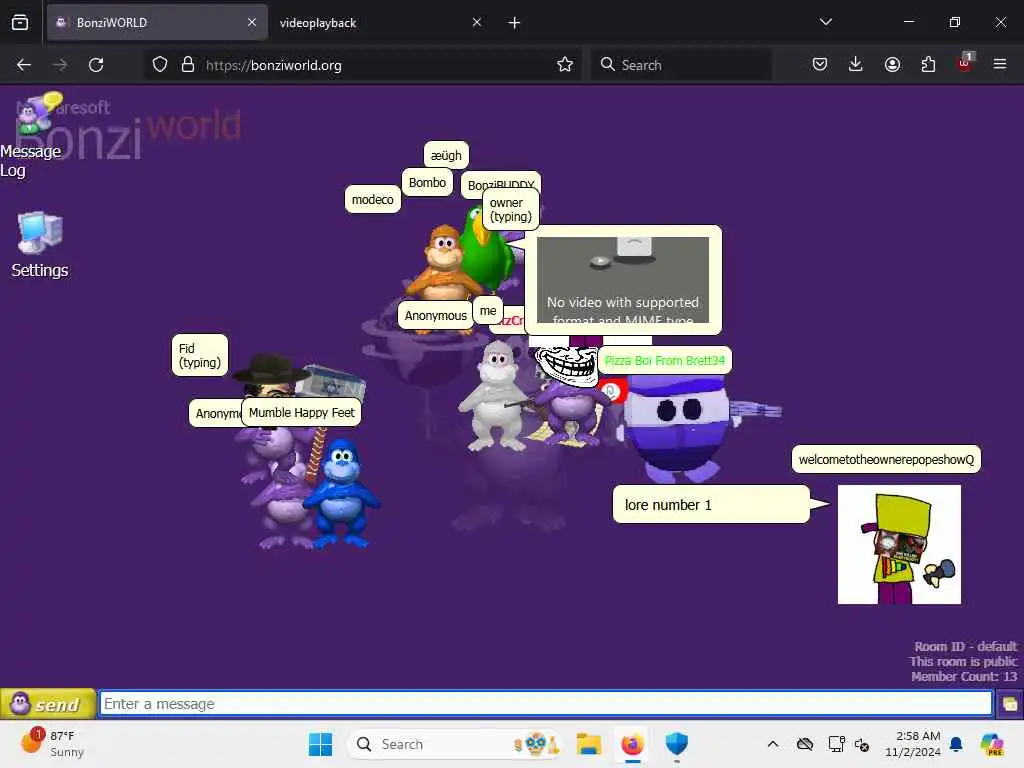Open tracking protection shield info

click(160, 65)
